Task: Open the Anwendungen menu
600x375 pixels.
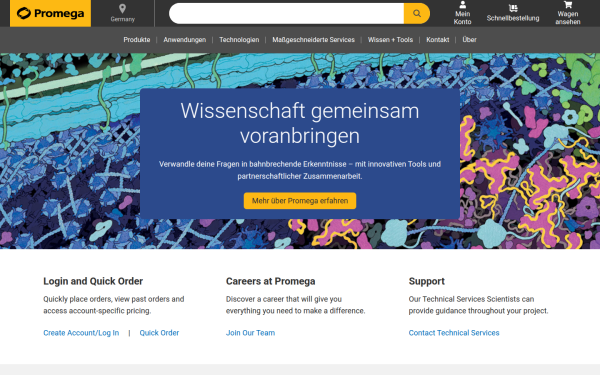Action: tap(184, 40)
